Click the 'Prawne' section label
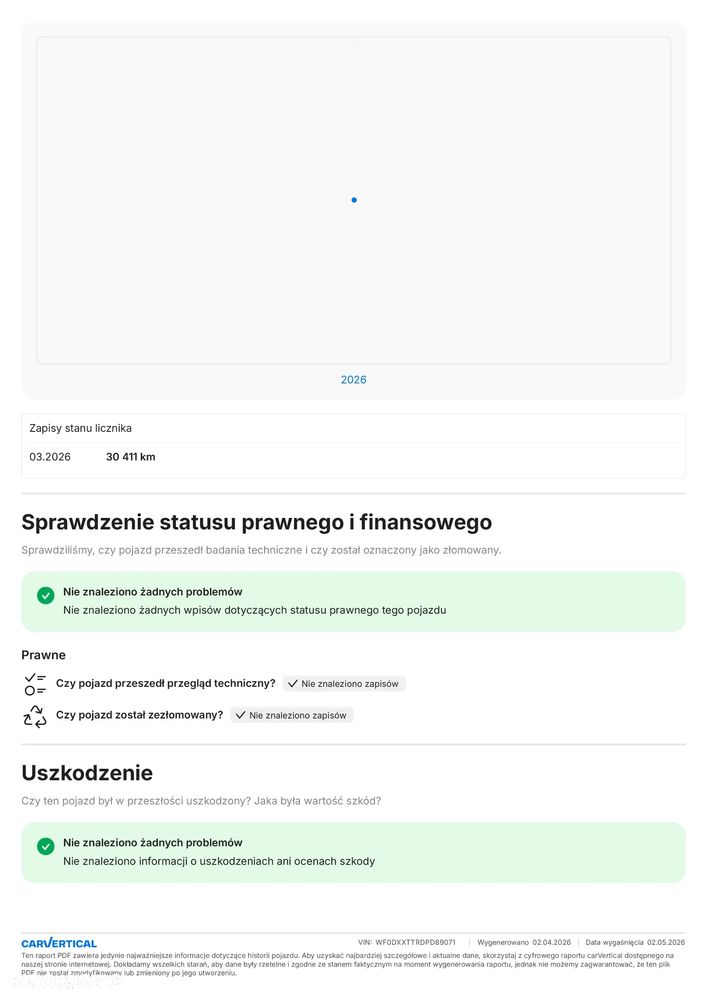The height and width of the screenshot is (999, 707). [x=43, y=655]
